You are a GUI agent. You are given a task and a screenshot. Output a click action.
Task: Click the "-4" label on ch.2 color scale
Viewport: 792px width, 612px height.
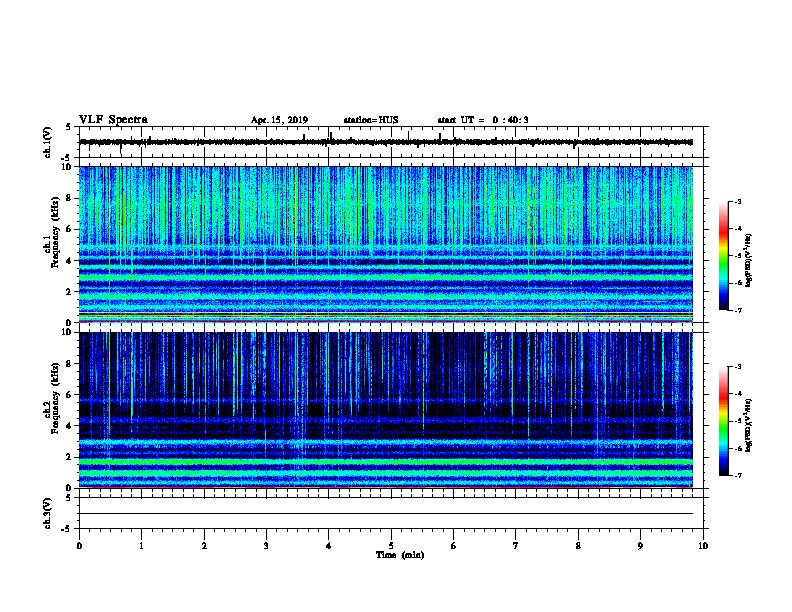pos(737,394)
